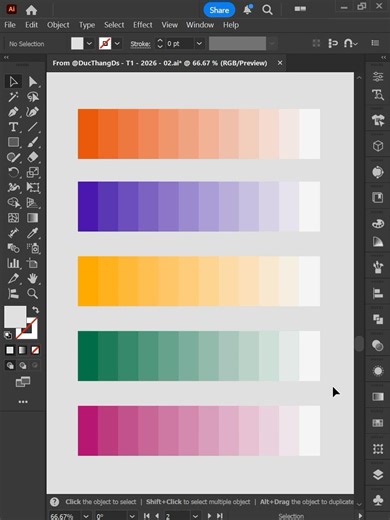Pick the Eyedropper tool
The image size is (390, 520).
tap(33, 233)
